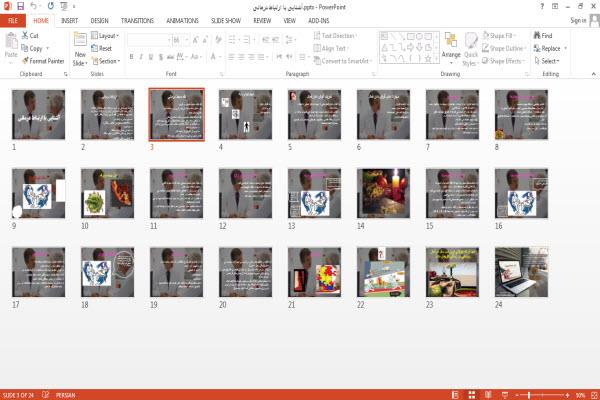Increase font size with the larger A icon
This screenshot has height=400, width=600.
point(196,40)
